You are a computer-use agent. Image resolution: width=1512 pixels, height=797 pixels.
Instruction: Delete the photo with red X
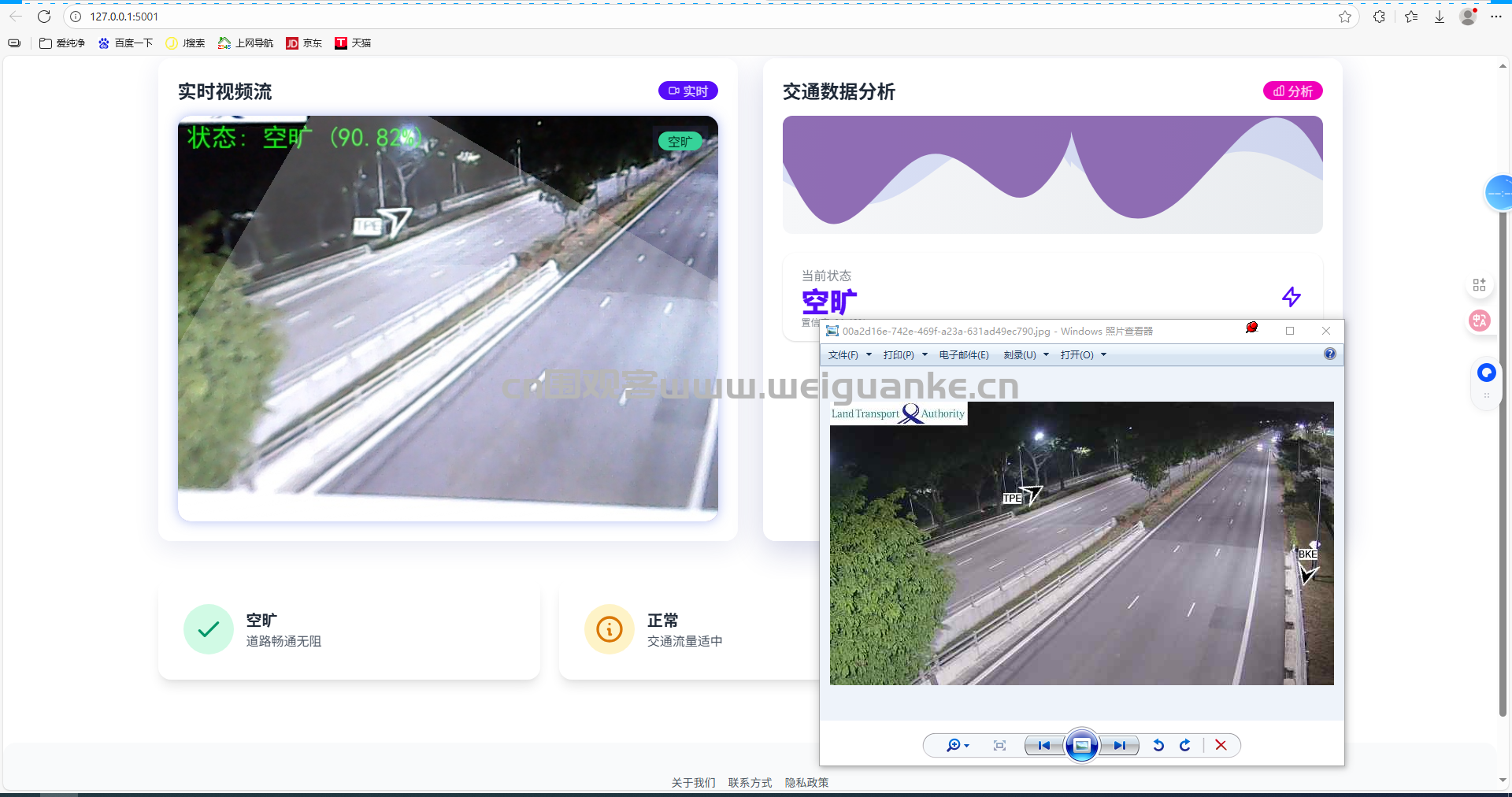coord(1221,745)
